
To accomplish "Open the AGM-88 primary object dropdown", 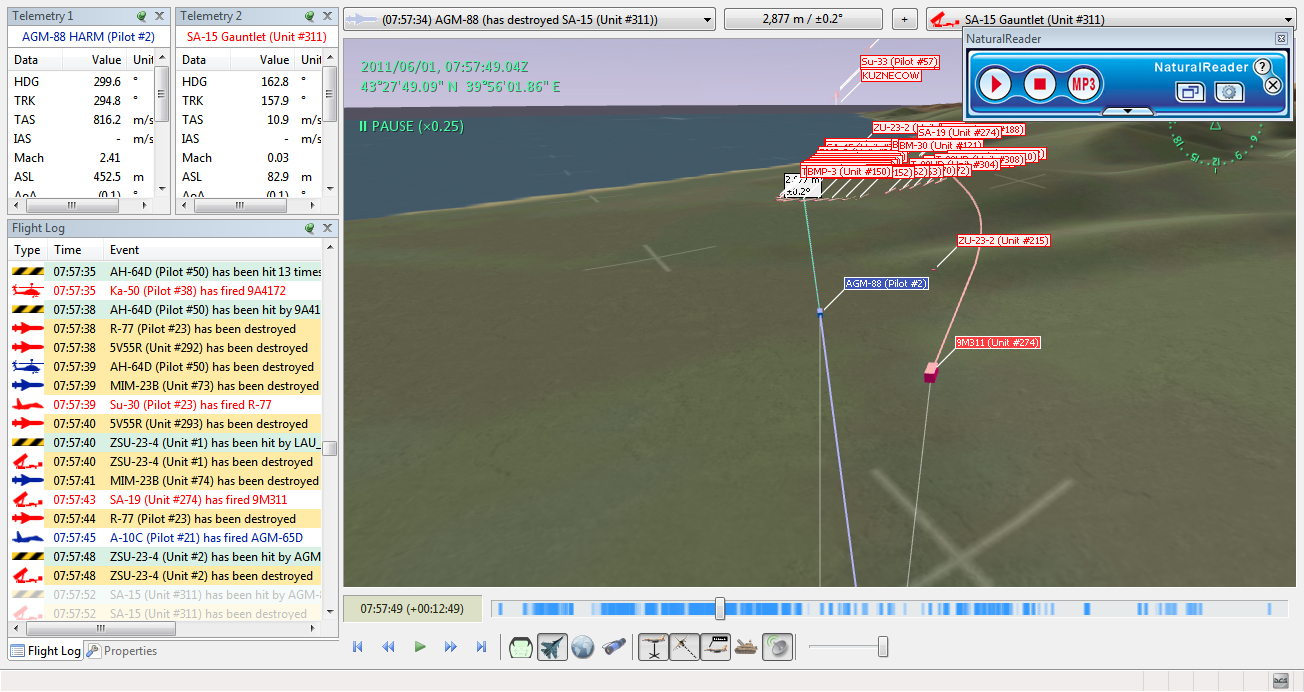I will click(x=529, y=19).
